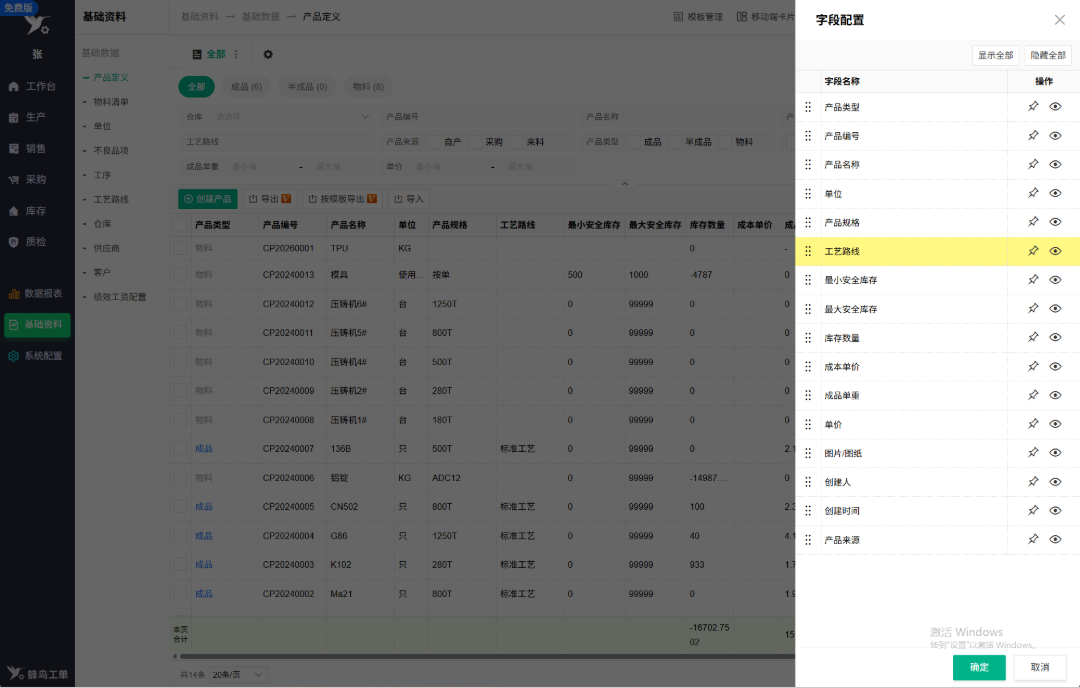1080x688 pixels.
Task: Open 工作台 in left sidebar
Action: pos(32,86)
